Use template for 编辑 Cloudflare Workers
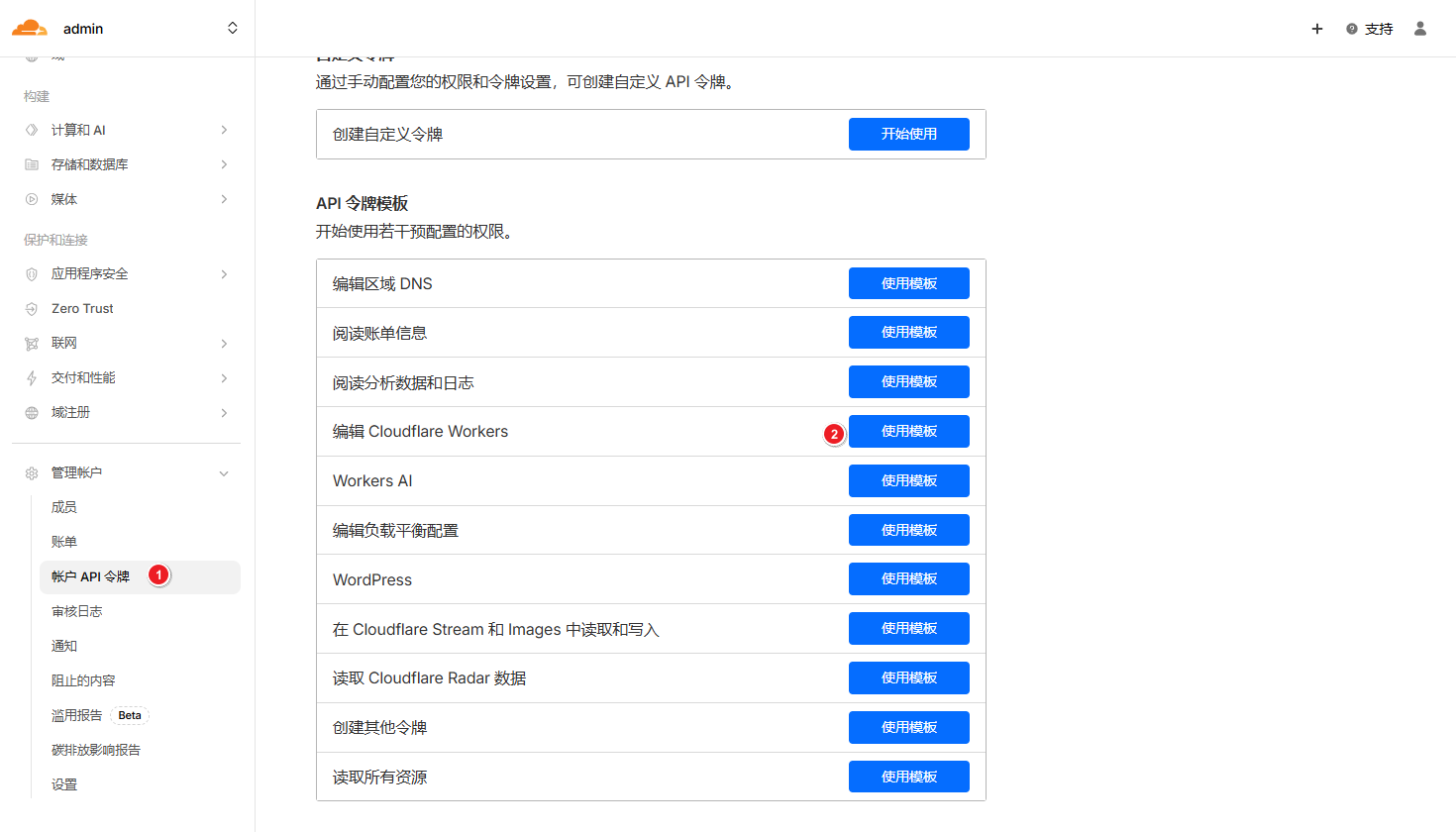Screen dimensions: 1456x832 pos(908,431)
